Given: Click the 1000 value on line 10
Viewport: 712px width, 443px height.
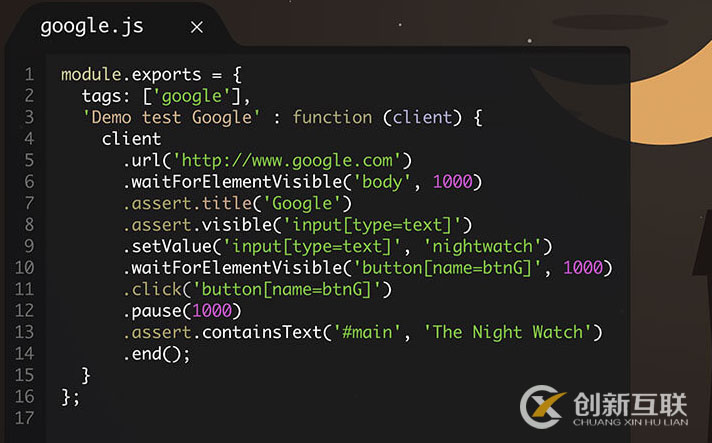Looking at the screenshot, I should click(x=583, y=268).
